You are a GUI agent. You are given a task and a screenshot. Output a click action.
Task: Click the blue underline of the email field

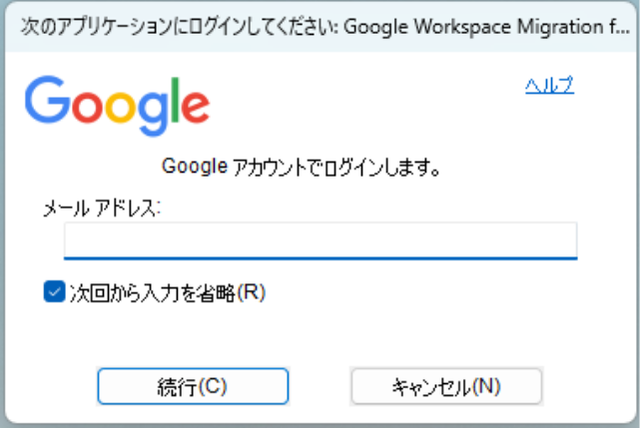pos(320,258)
